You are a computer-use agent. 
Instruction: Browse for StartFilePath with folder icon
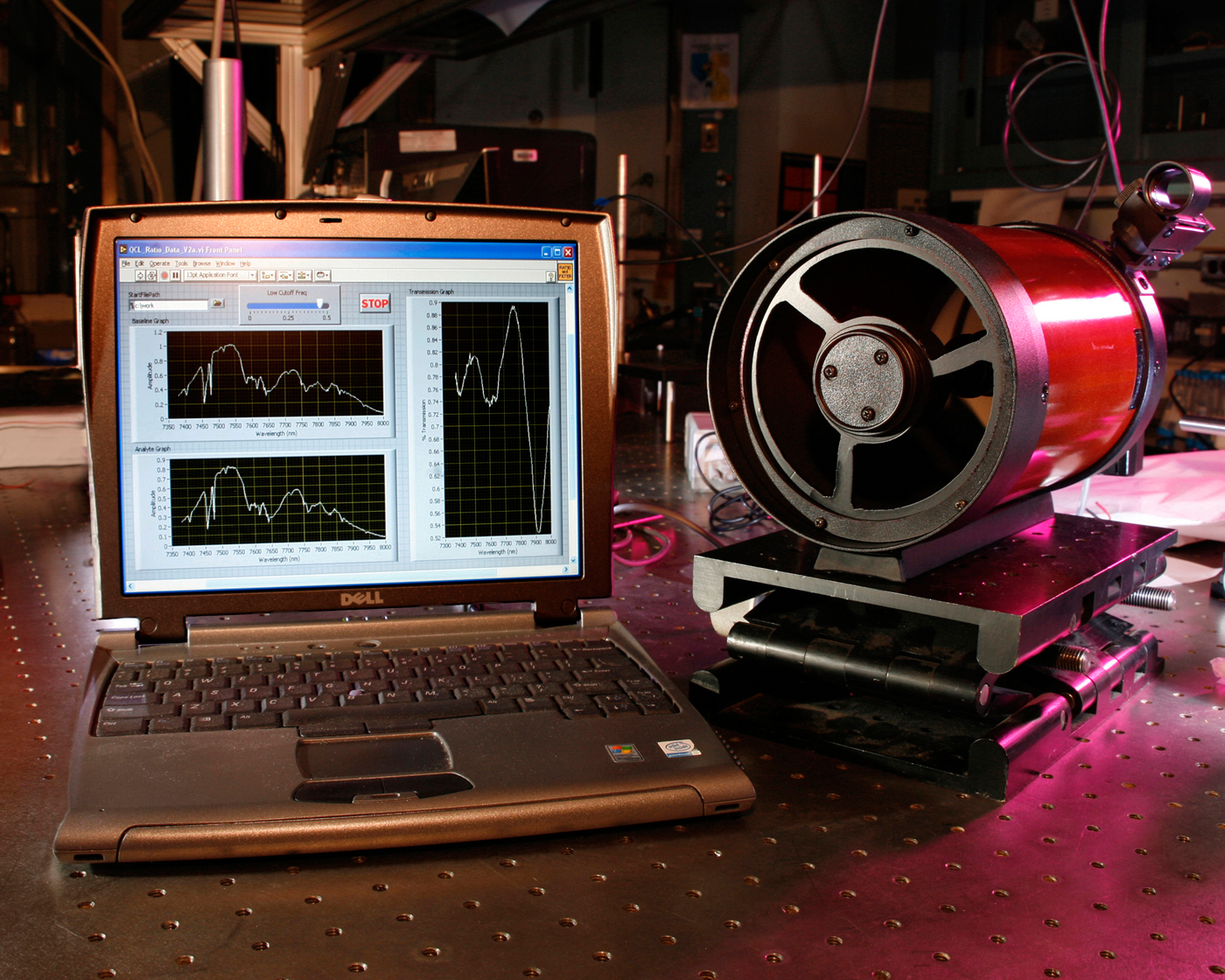point(218,304)
